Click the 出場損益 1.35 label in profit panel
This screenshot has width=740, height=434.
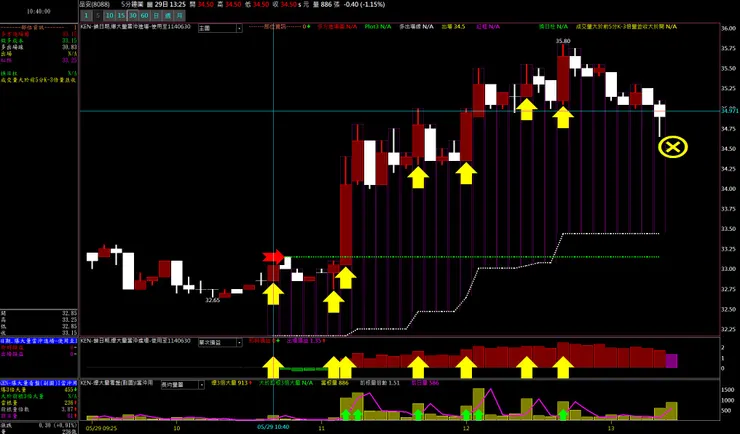pyautogui.click(x=305, y=341)
